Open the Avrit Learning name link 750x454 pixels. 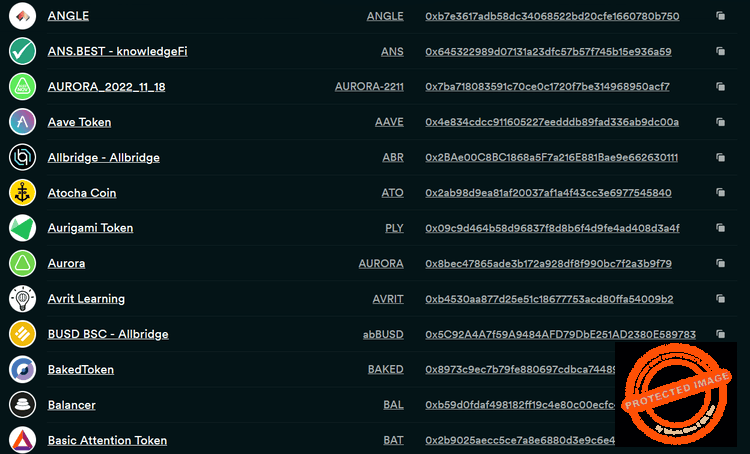pos(86,299)
